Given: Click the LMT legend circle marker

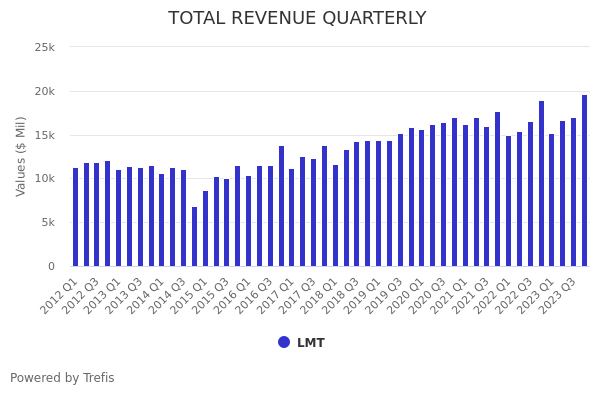Looking at the screenshot, I should point(284,342).
